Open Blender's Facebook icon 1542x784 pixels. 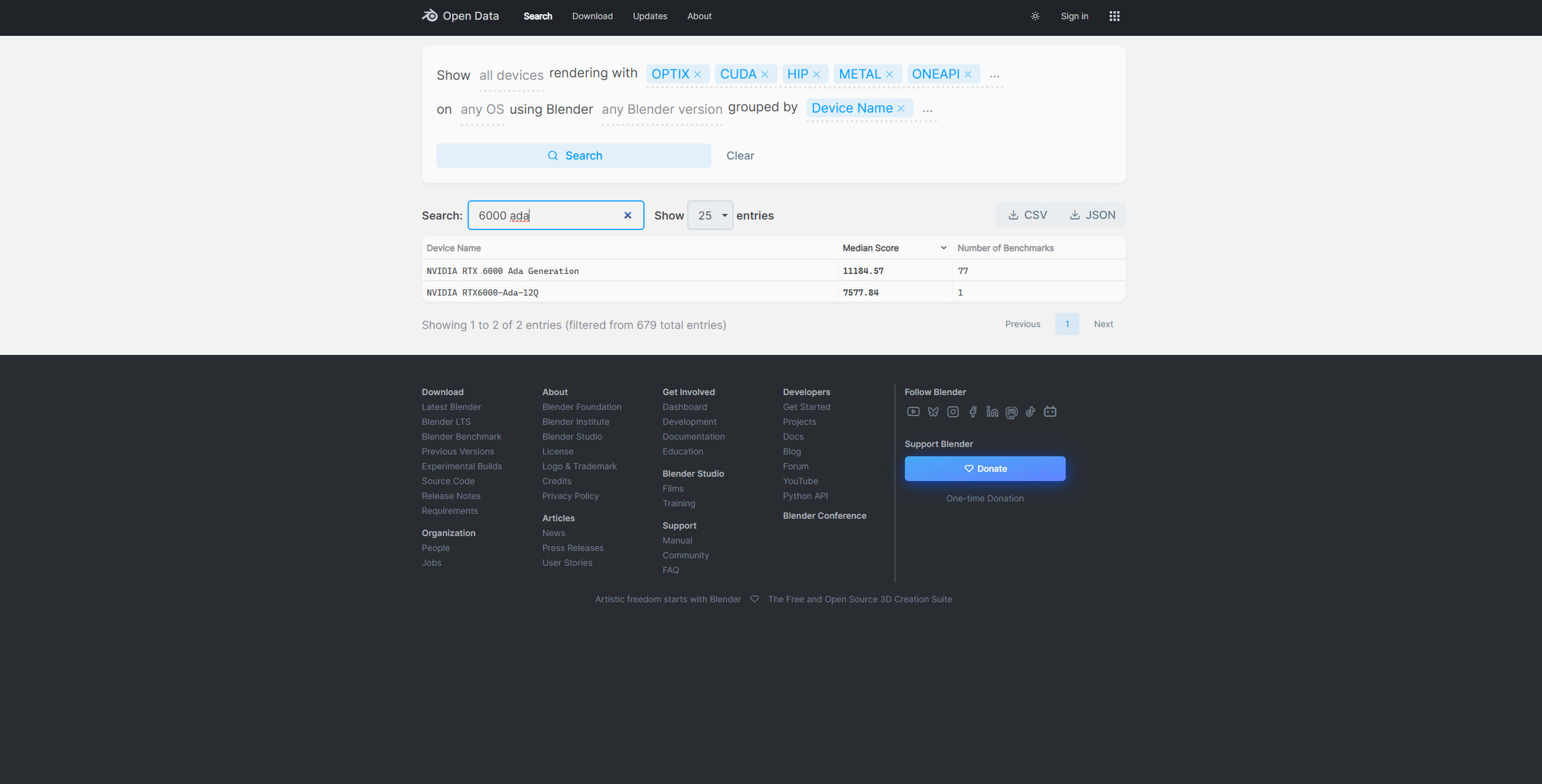(973, 412)
